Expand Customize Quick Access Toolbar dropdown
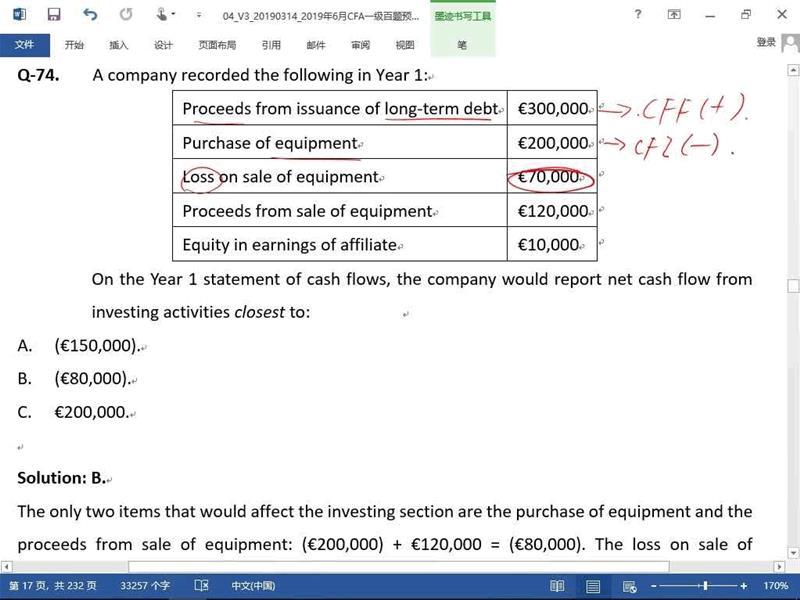800x600 pixels. pyautogui.click(x=198, y=15)
